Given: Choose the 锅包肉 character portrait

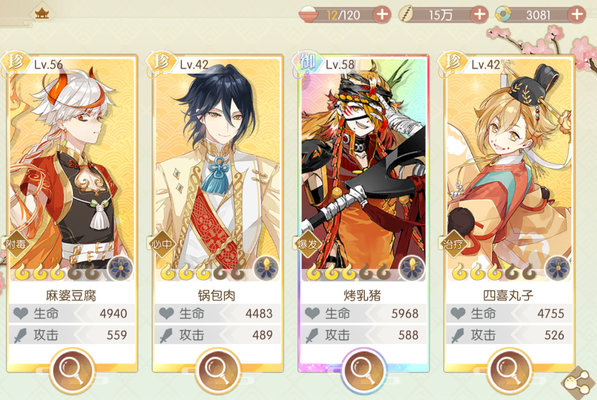Looking at the screenshot, I should (x=217, y=167).
